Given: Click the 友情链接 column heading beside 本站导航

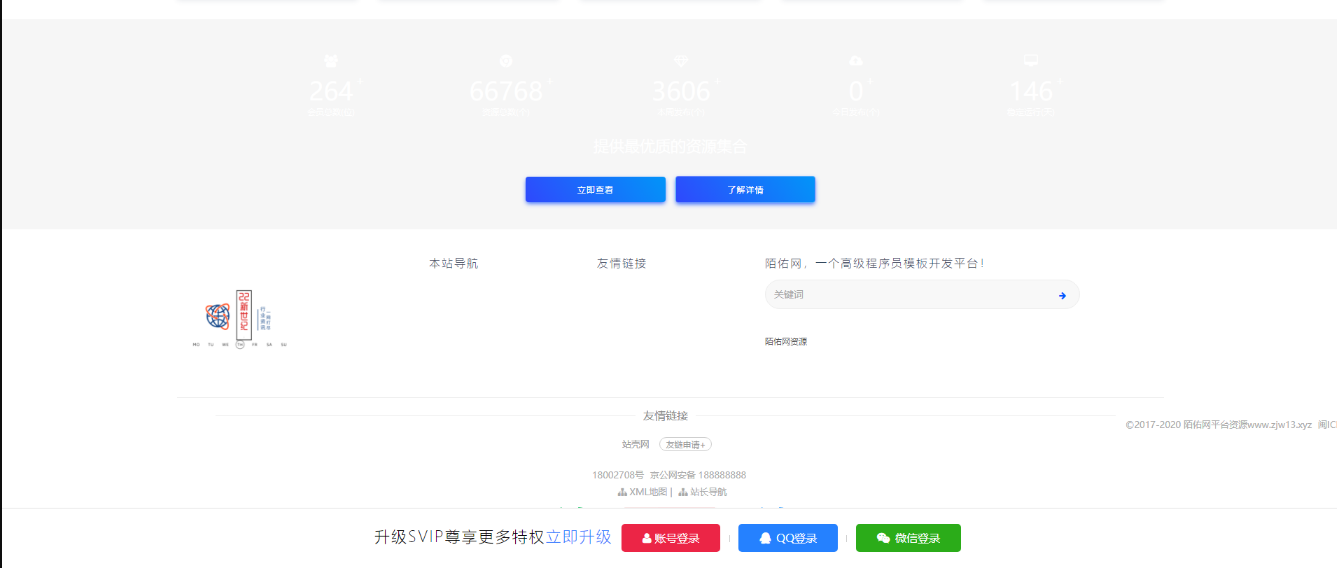Looking at the screenshot, I should point(621,263).
